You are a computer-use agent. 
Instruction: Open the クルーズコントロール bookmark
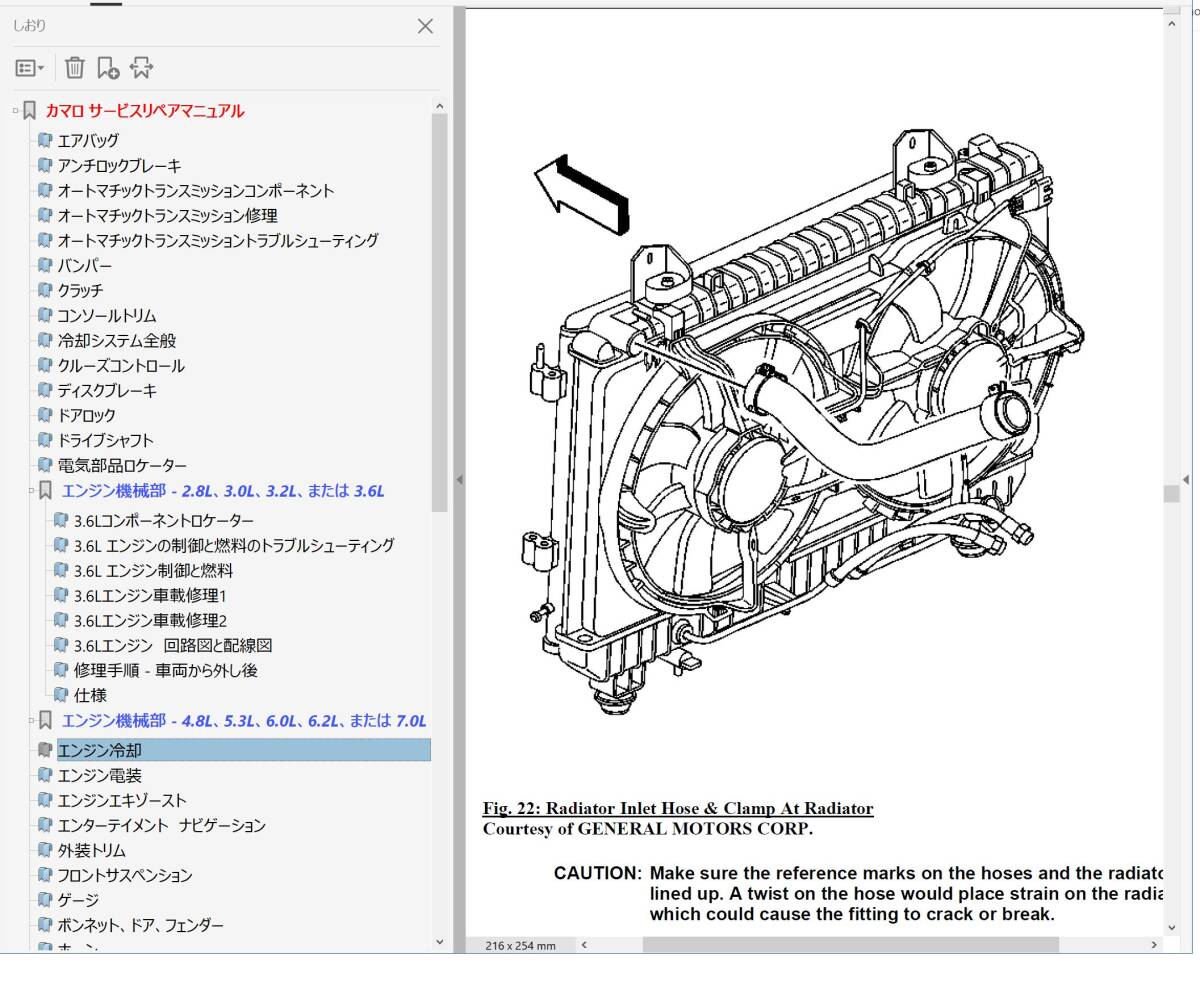pos(121,366)
